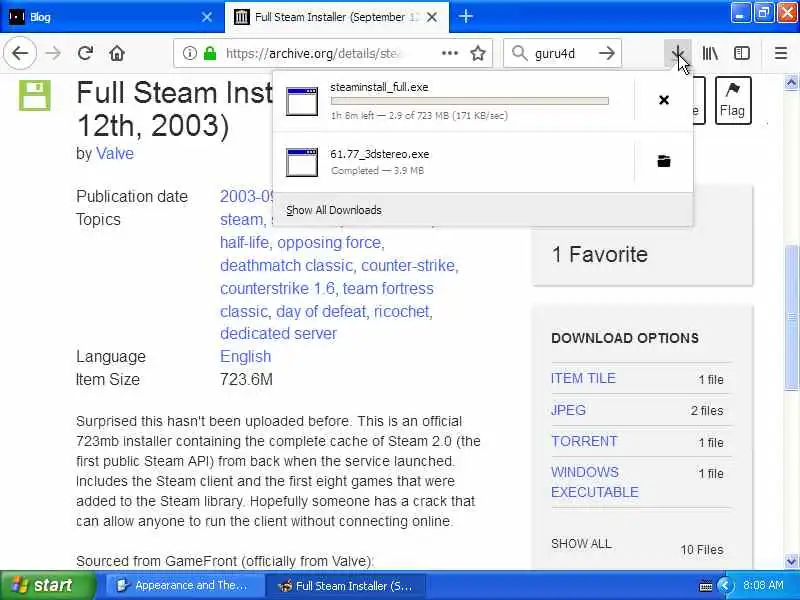Click the vertical scrollbar thumb
800x600 pixels.
[791, 317]
